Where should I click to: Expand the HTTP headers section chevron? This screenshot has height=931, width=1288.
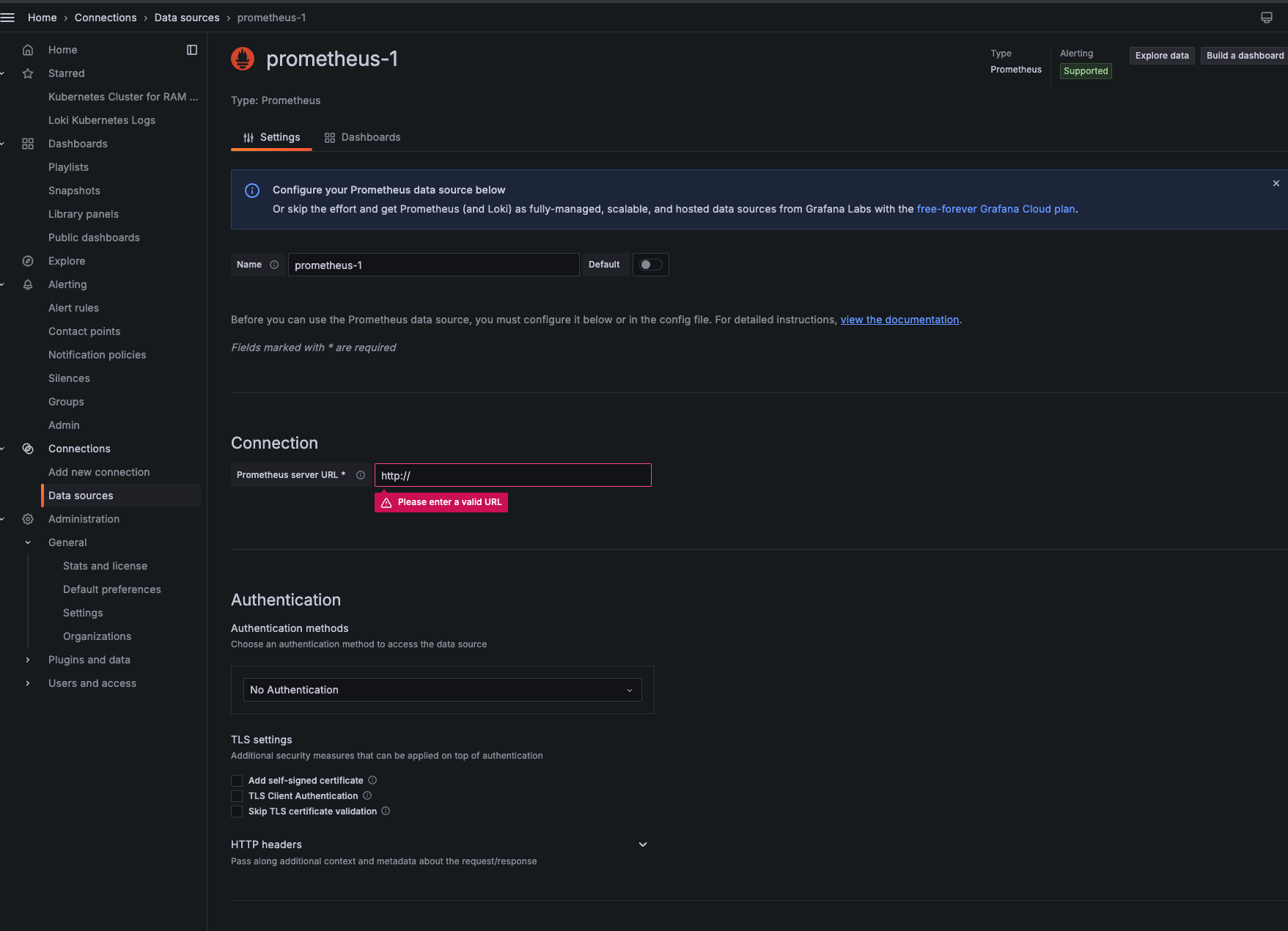pyautogui.click(x=643, y=844)
